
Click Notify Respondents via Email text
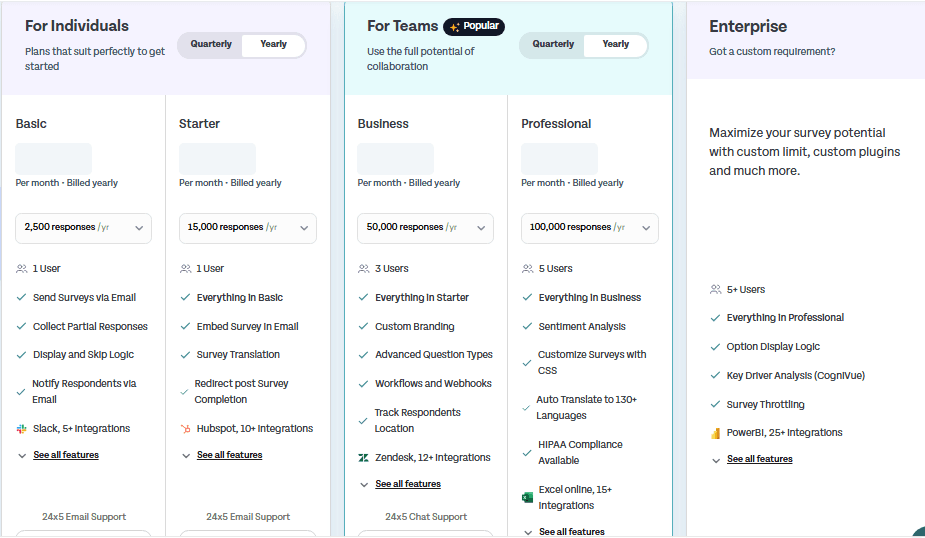pyautogui.click(x=84, y=392)
